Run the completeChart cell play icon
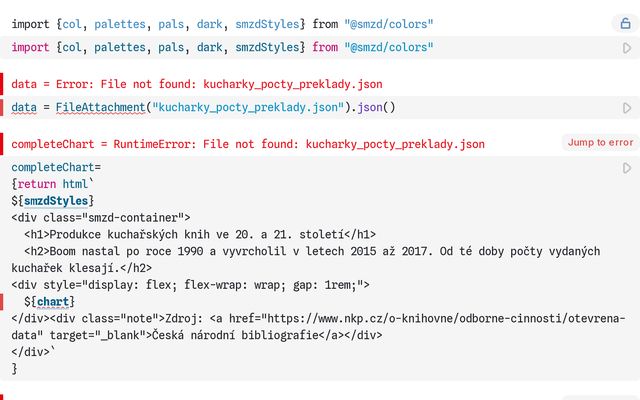Viewport: 640px width, 400px height. [x=627, y=168]
